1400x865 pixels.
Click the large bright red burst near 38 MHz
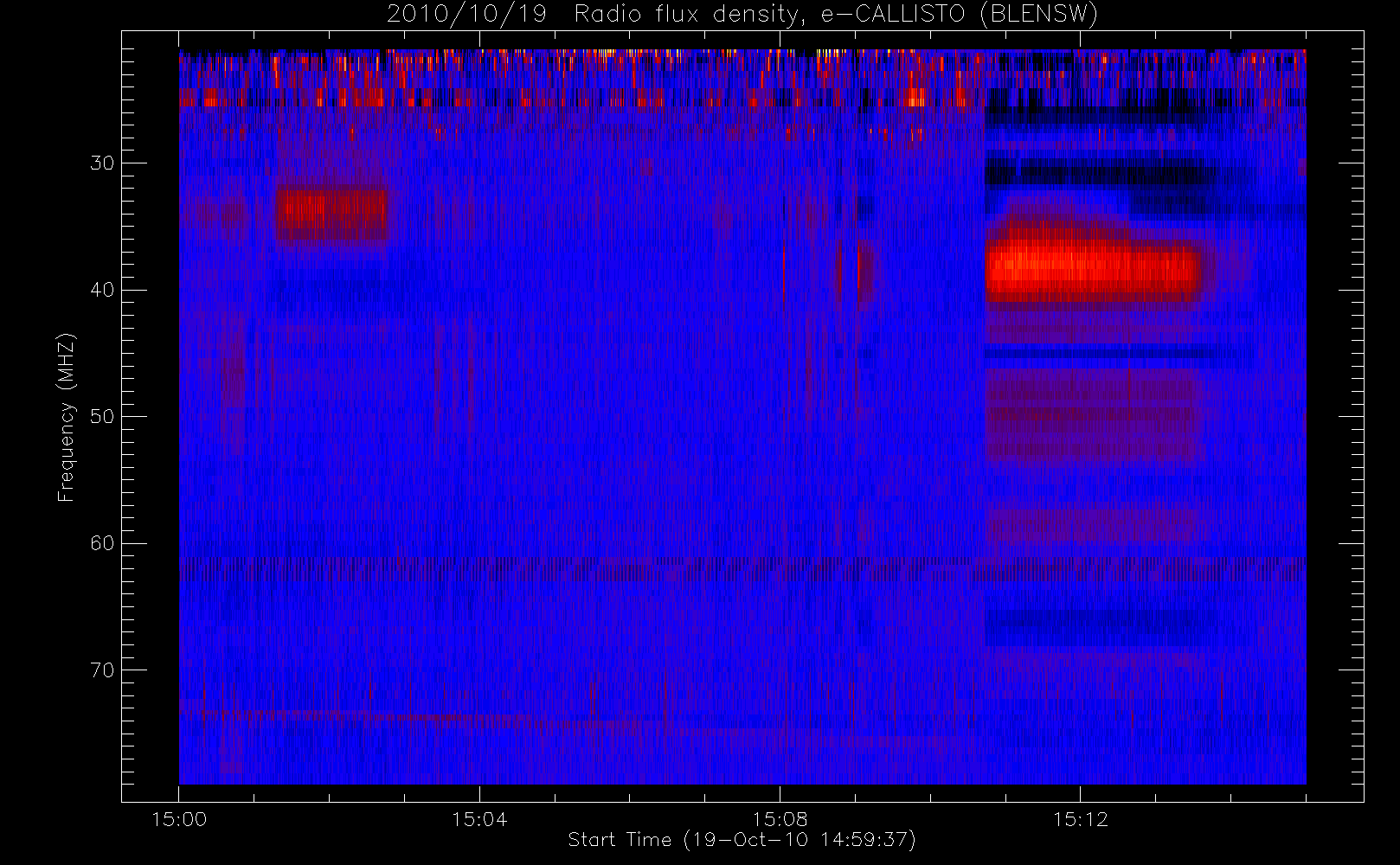pyautogui.click(x=1094, y=266)
